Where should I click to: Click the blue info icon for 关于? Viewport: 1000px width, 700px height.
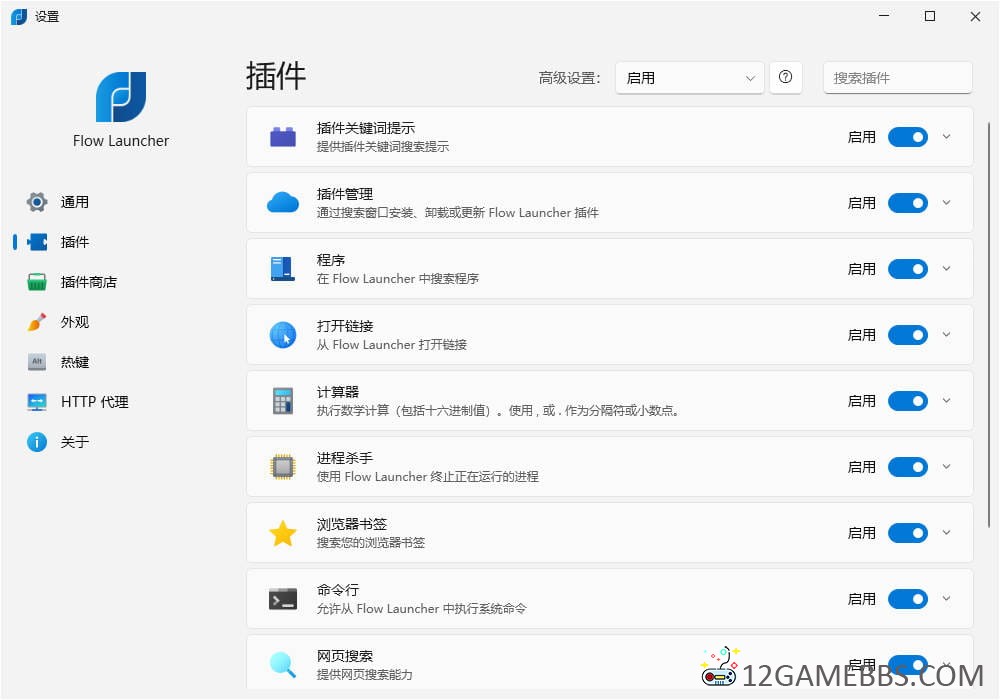(37, 442)
